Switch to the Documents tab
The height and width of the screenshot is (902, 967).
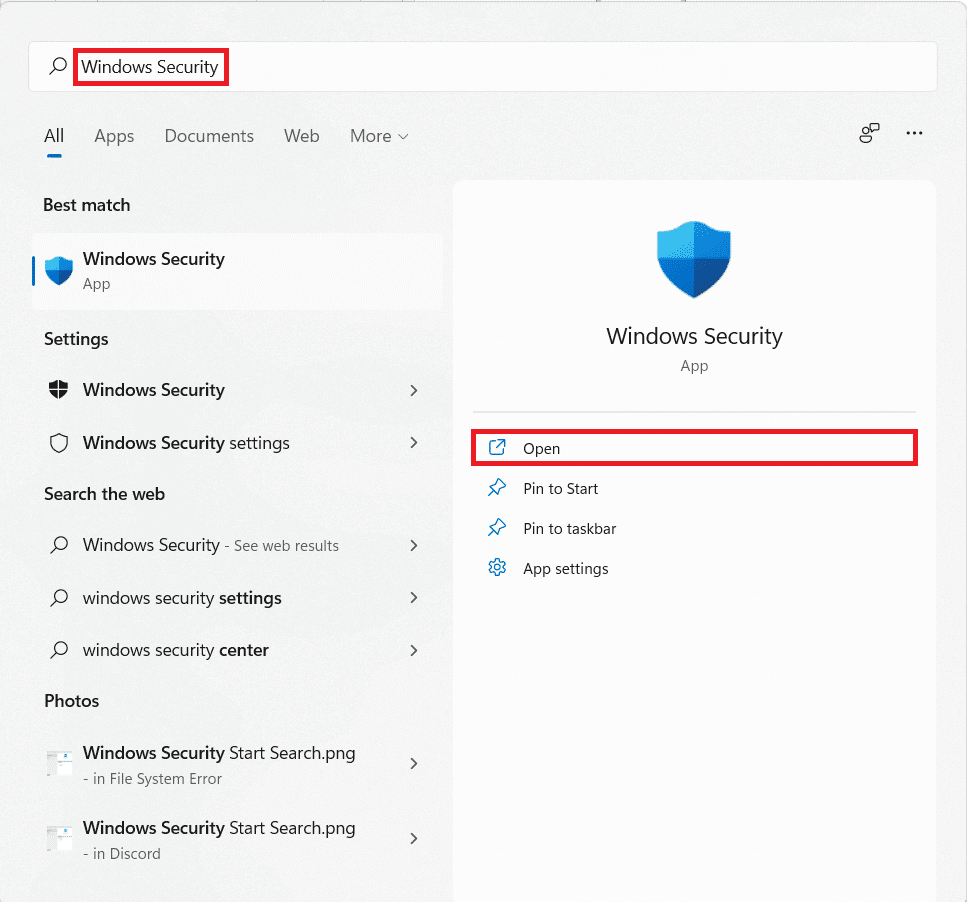[208, 136]
